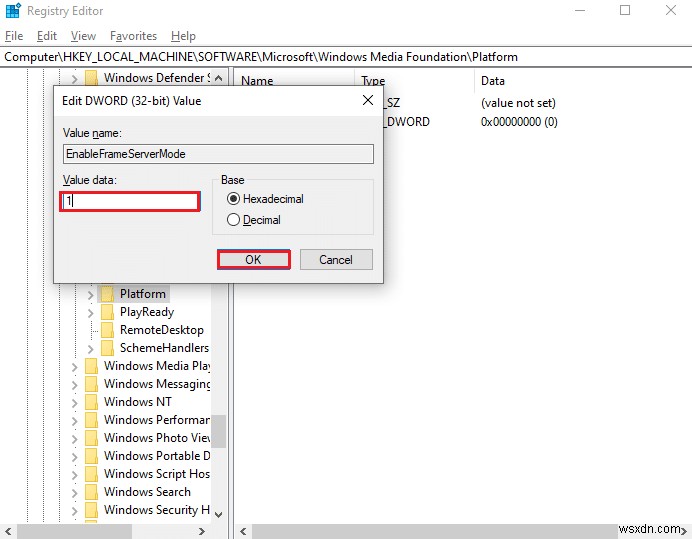Click the Windows Security Health folder icon
This screenshot has width=692, height=539.
[91, 510]
